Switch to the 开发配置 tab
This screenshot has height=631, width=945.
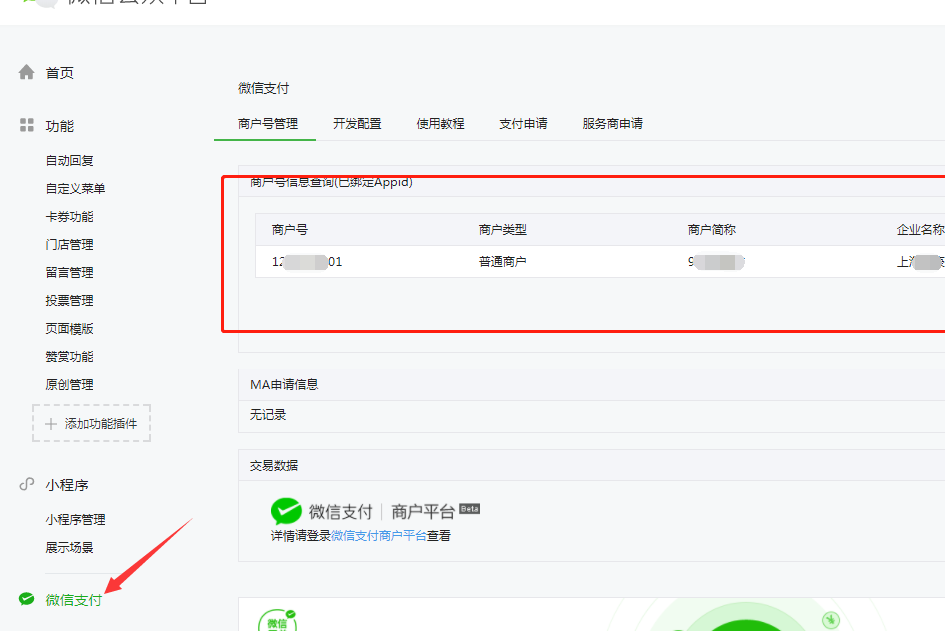[x=357, y=124]
